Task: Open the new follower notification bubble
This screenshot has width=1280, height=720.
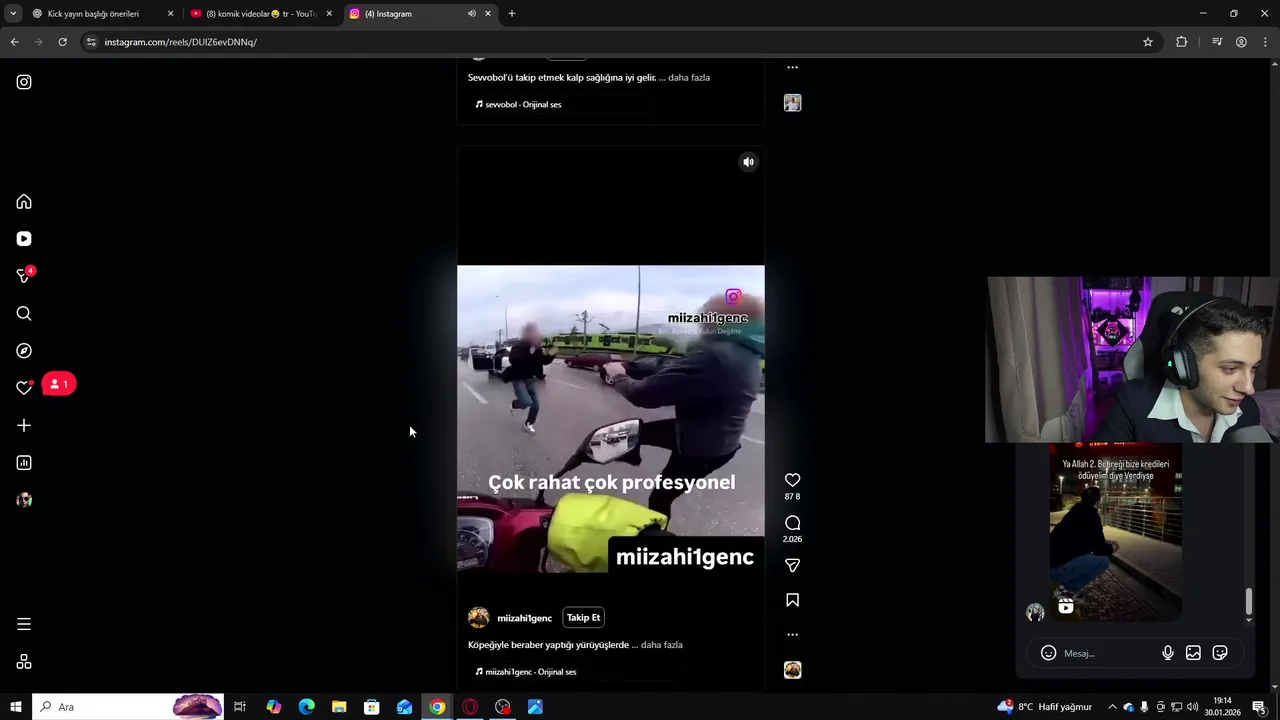Action: pyautogui.click(x=59, y=384)
